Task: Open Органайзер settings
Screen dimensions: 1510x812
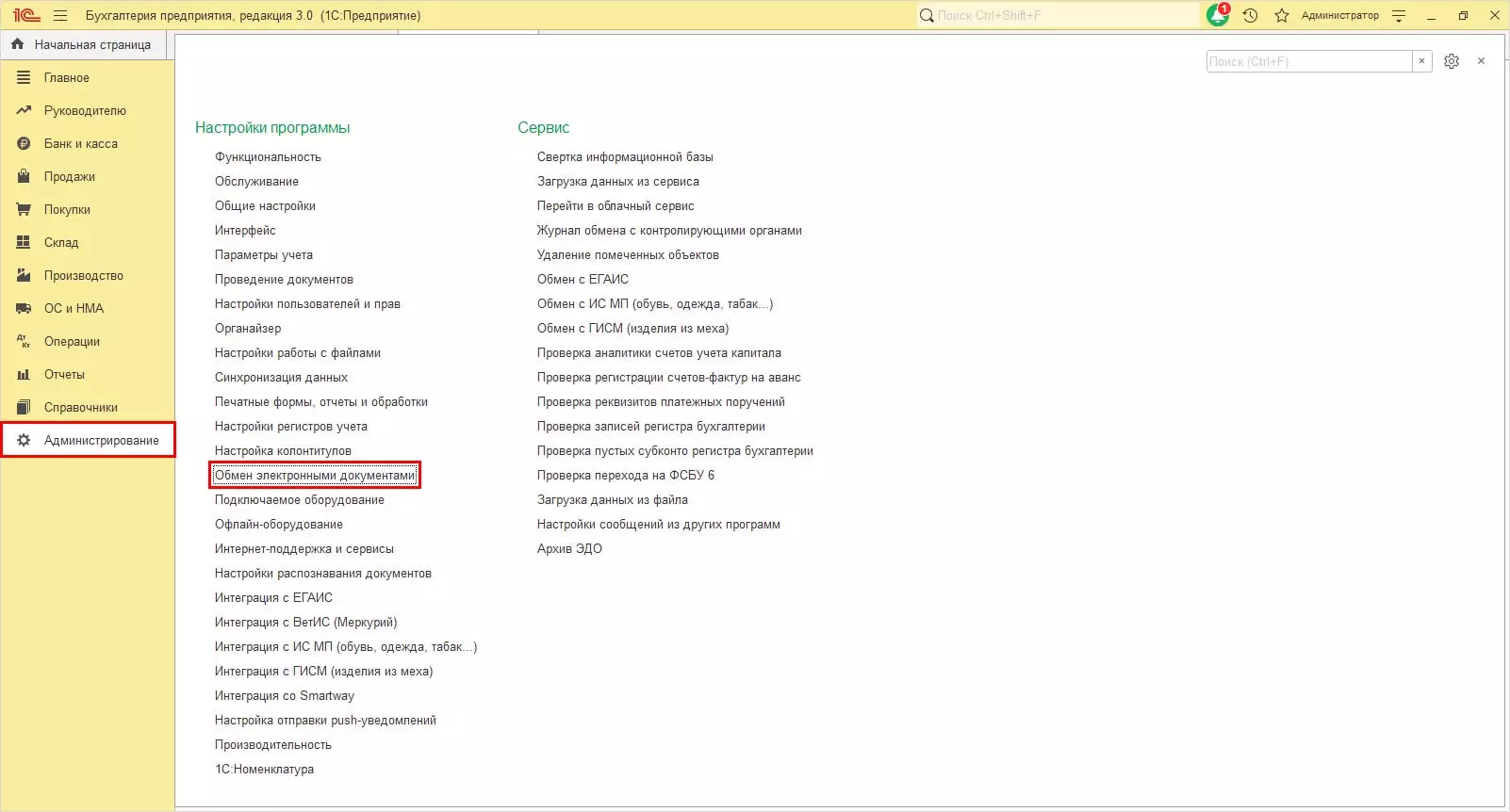Action: (248, 328)
